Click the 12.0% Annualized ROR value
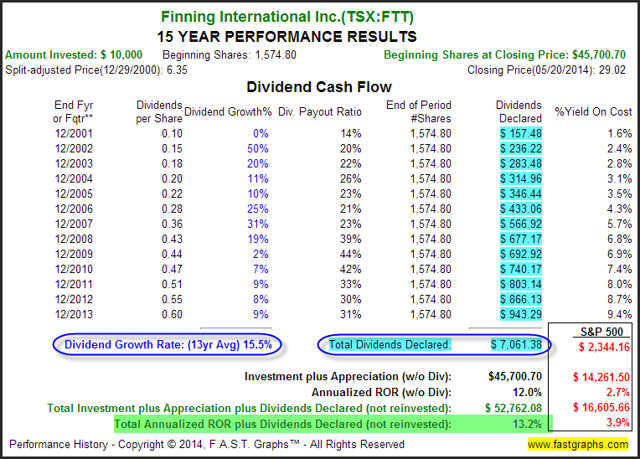This screenshot has width=640, height=459. point(527,392)
